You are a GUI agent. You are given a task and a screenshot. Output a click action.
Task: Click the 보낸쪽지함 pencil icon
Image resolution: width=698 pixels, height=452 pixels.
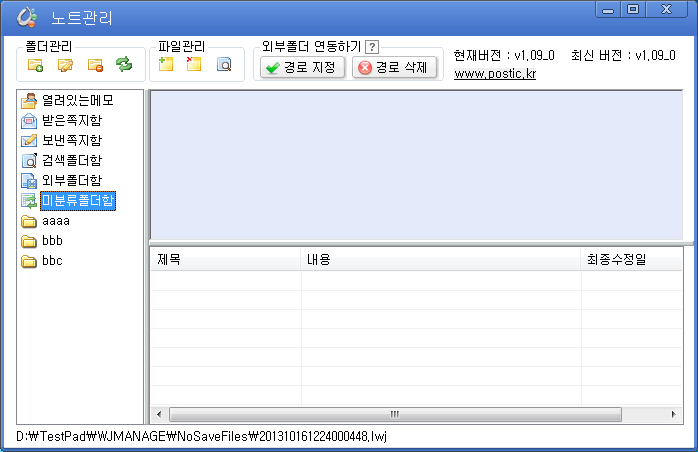pos(29,141)
